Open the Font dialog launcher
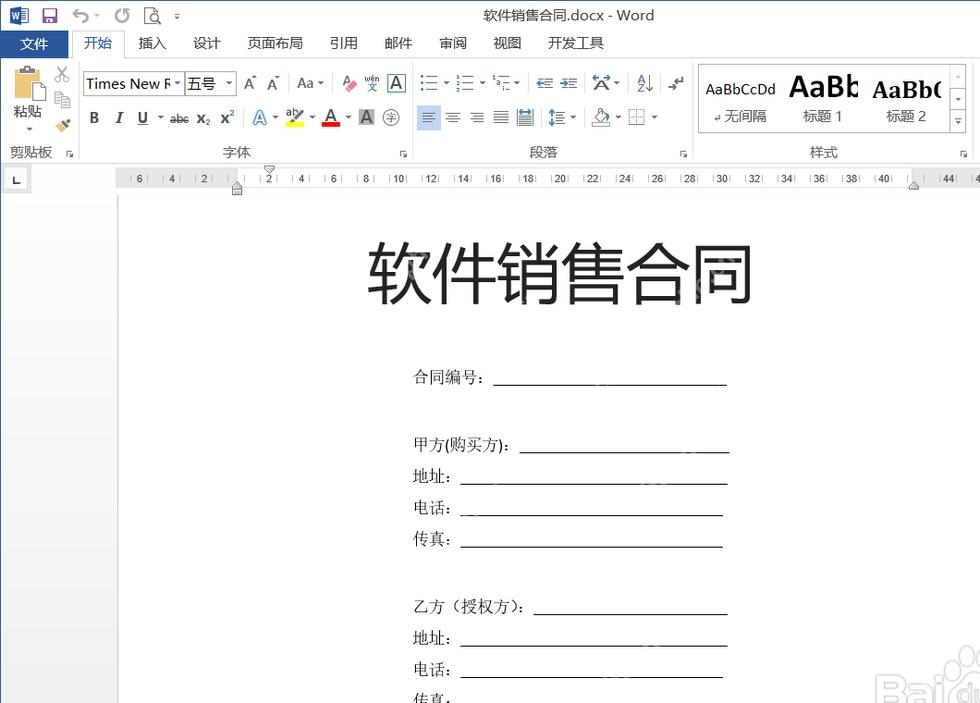This screenshot has width=980, height=703. pyautogui.click(x=403, y=154)
